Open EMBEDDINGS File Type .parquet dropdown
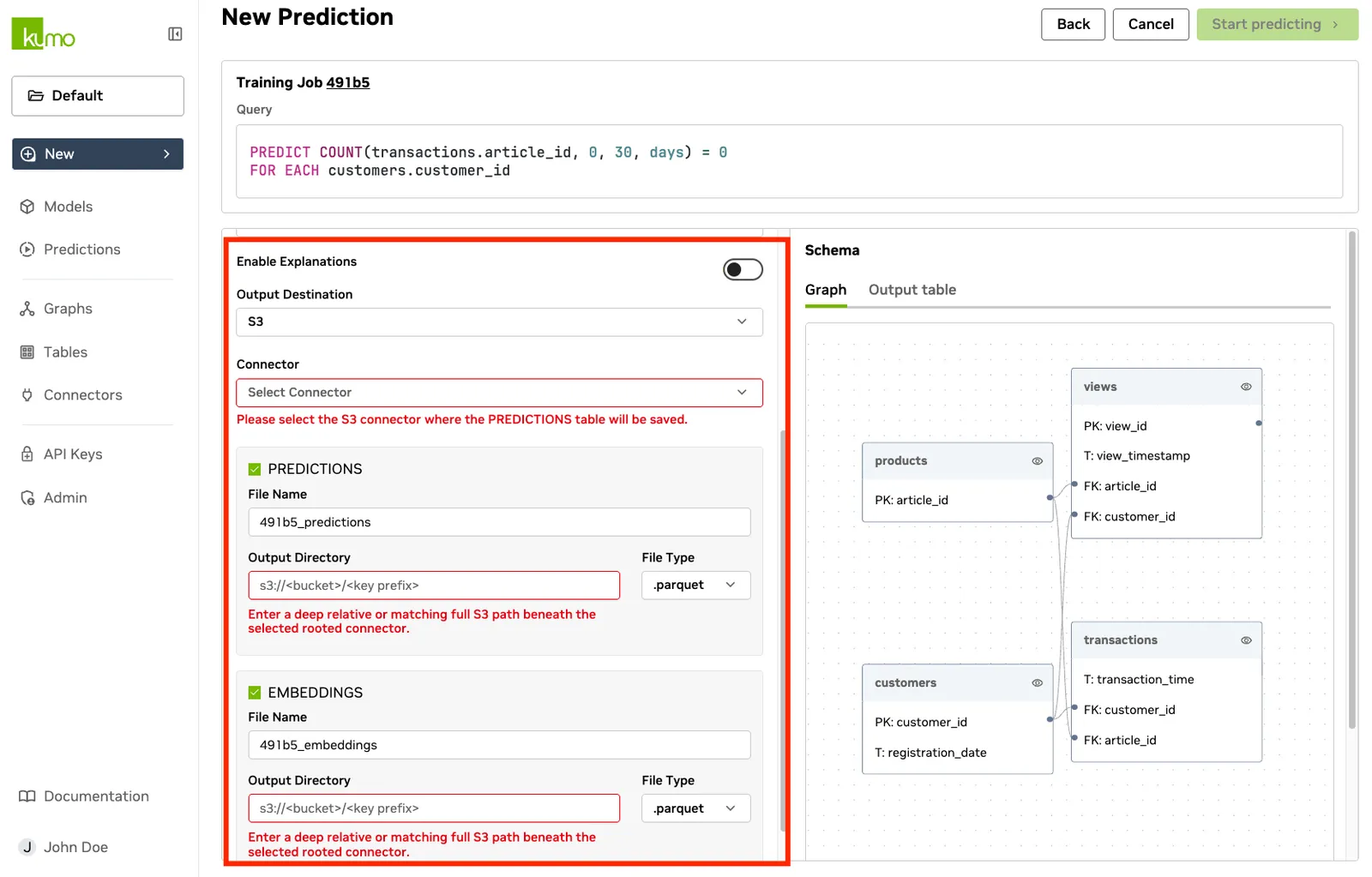The image size is (1372, 877). (x=695, y=808)
